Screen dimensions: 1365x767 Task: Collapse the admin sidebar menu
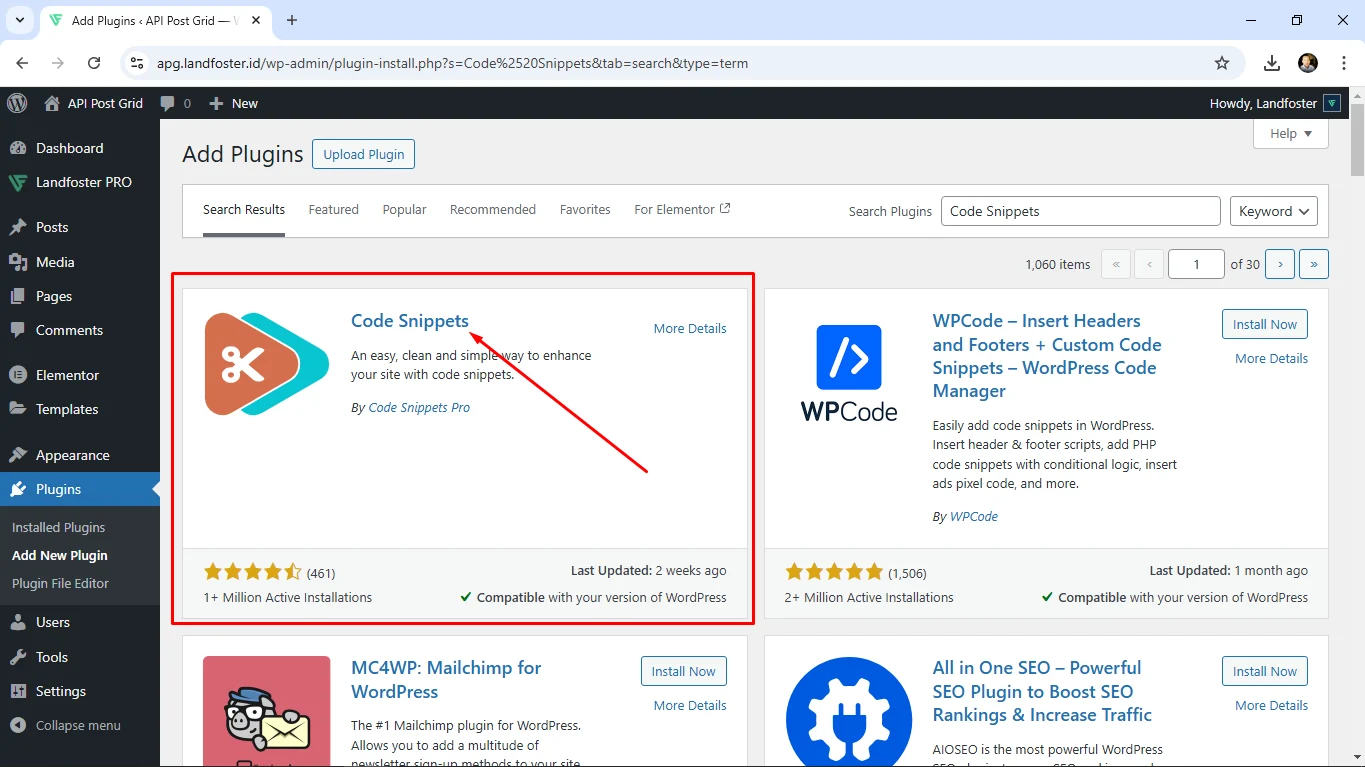tap(66, 725)
